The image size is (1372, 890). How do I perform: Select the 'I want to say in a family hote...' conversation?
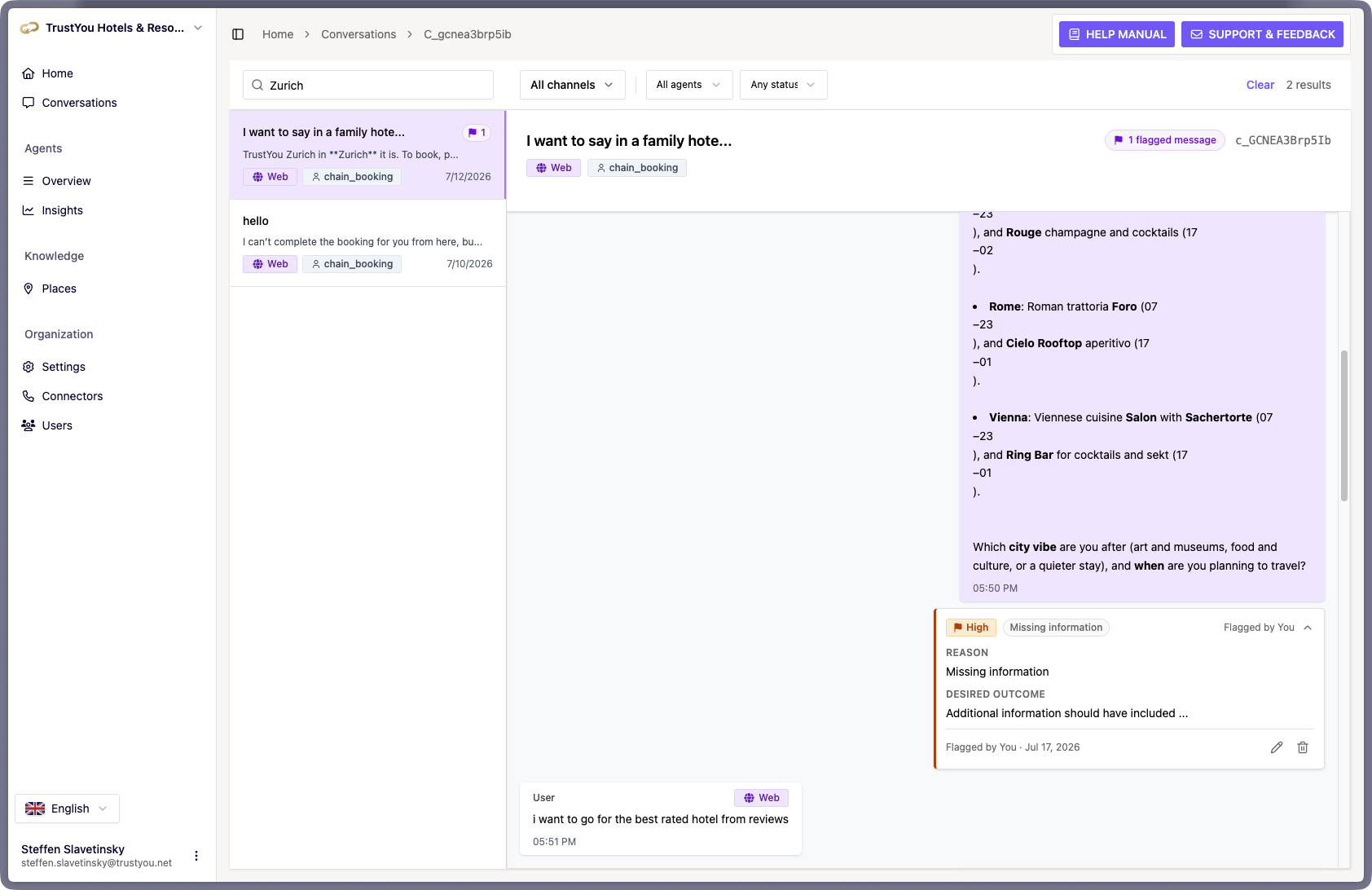367,155
